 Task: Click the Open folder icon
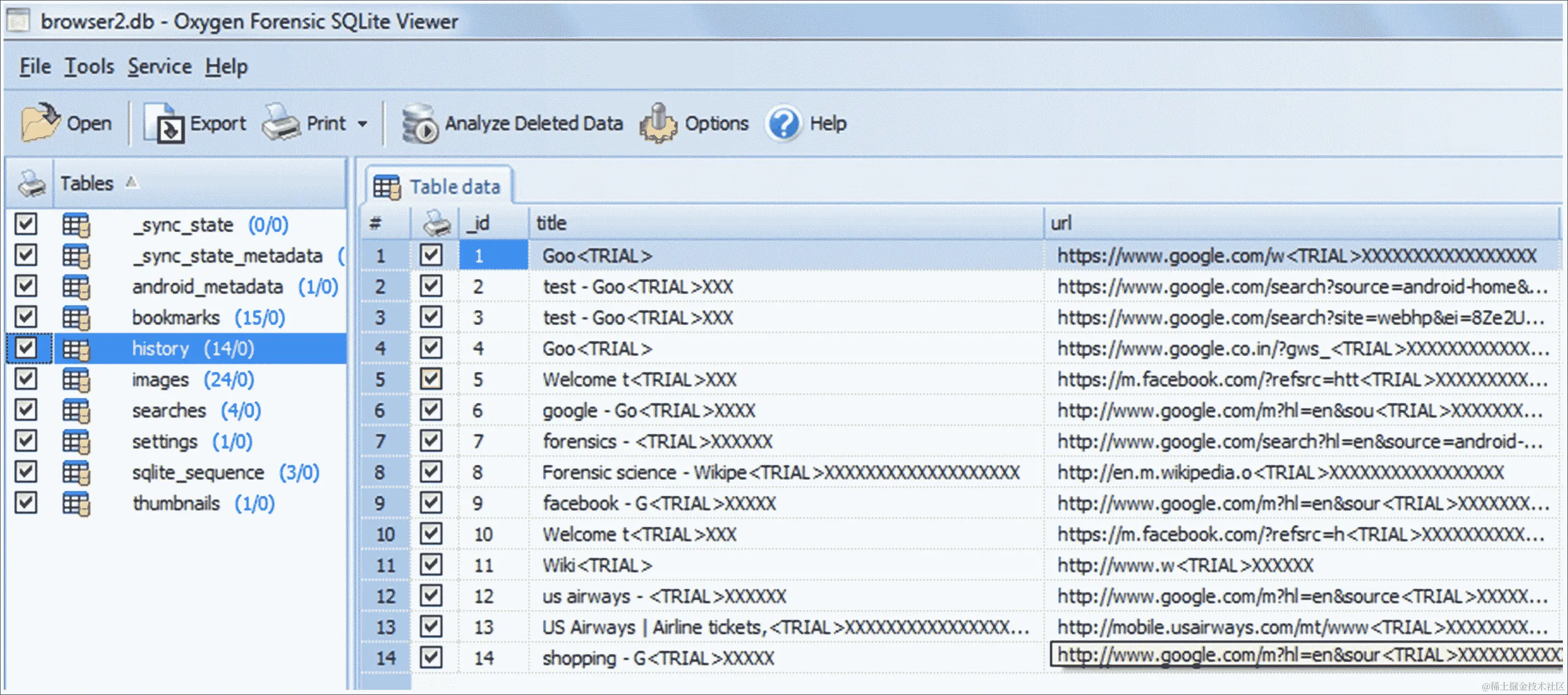(39, 122)
